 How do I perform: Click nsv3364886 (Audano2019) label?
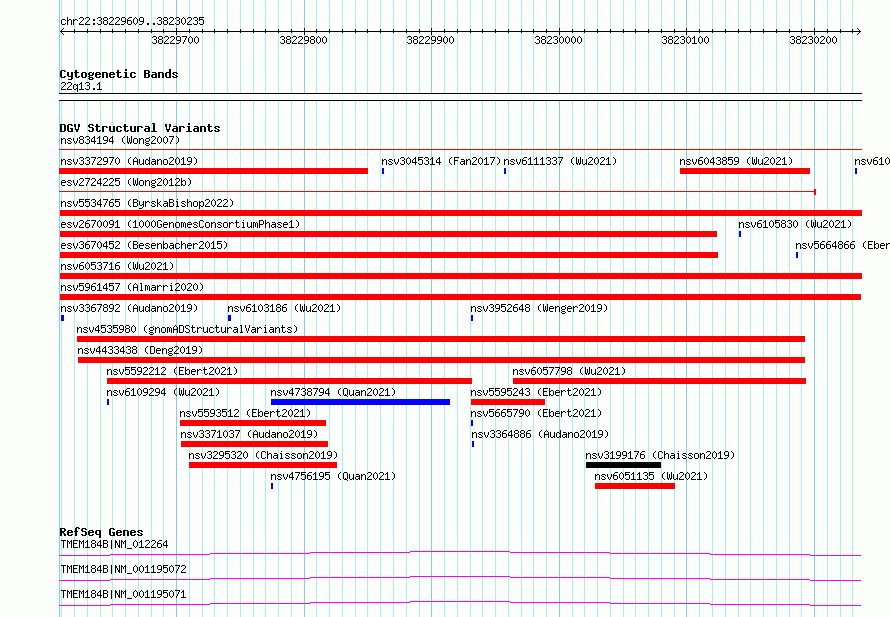[x=540, y=434]
